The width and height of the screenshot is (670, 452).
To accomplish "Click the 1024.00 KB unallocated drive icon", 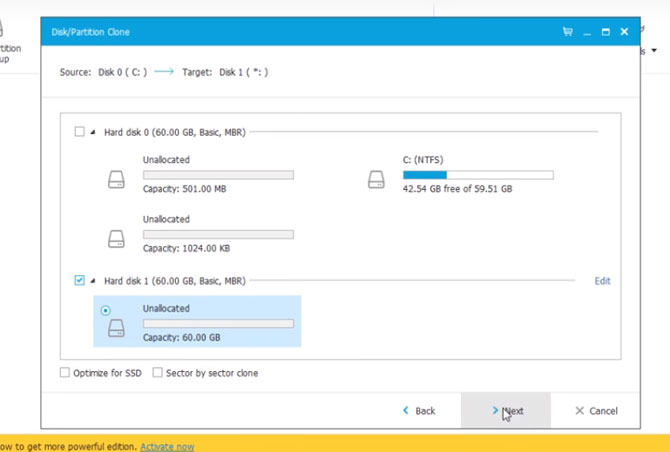I will [116, 239].
